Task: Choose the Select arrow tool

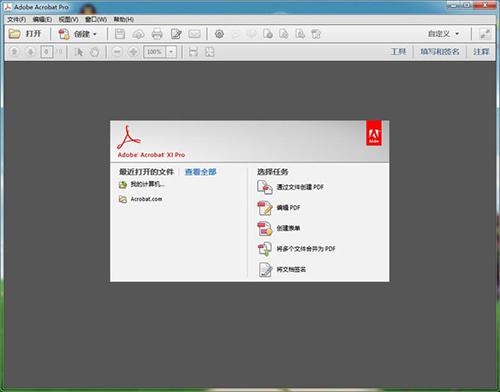Action: point(79,52)
